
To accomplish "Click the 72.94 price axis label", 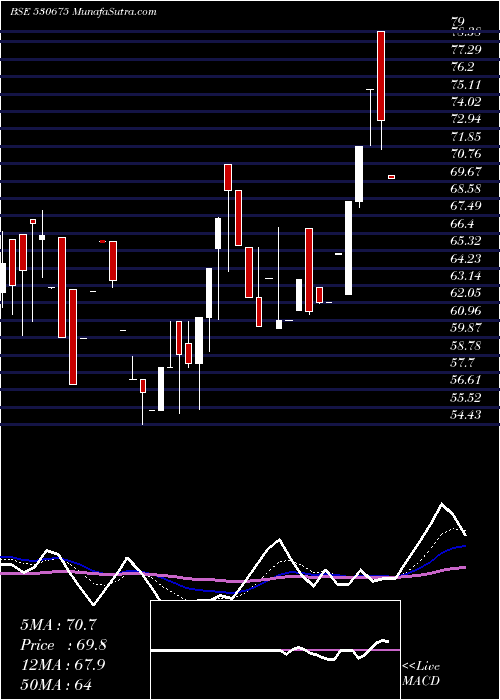I will pyautogui.click(x=466, y=119).
